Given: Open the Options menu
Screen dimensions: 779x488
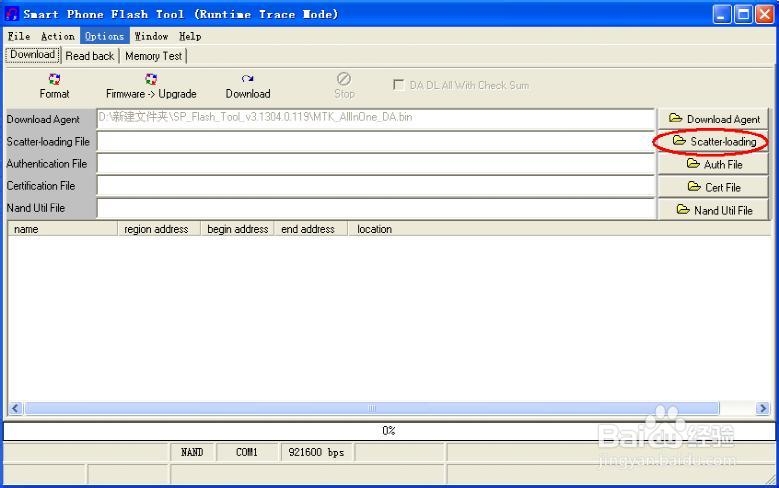Looking at the screenshot, I should point(104,36).
